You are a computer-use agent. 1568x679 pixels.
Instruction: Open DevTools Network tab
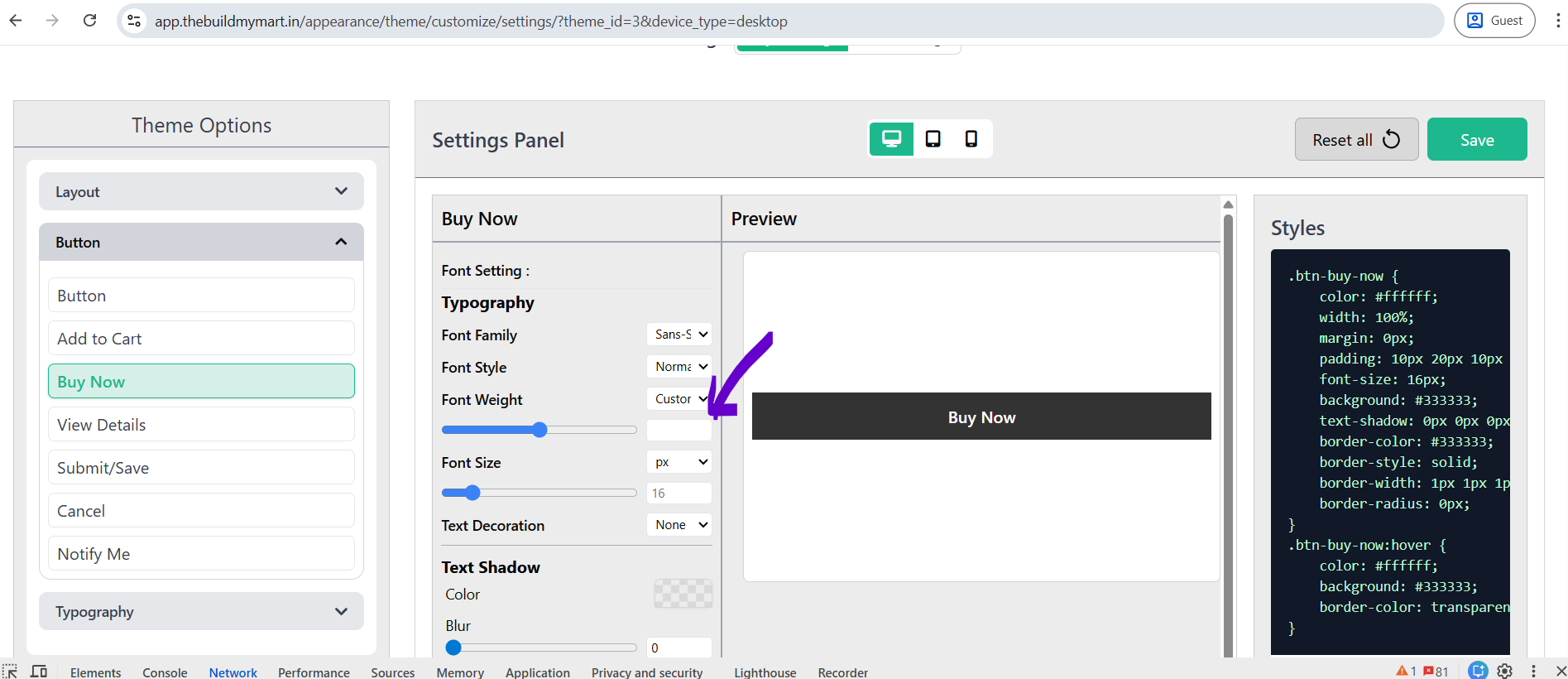pos(233,672)
